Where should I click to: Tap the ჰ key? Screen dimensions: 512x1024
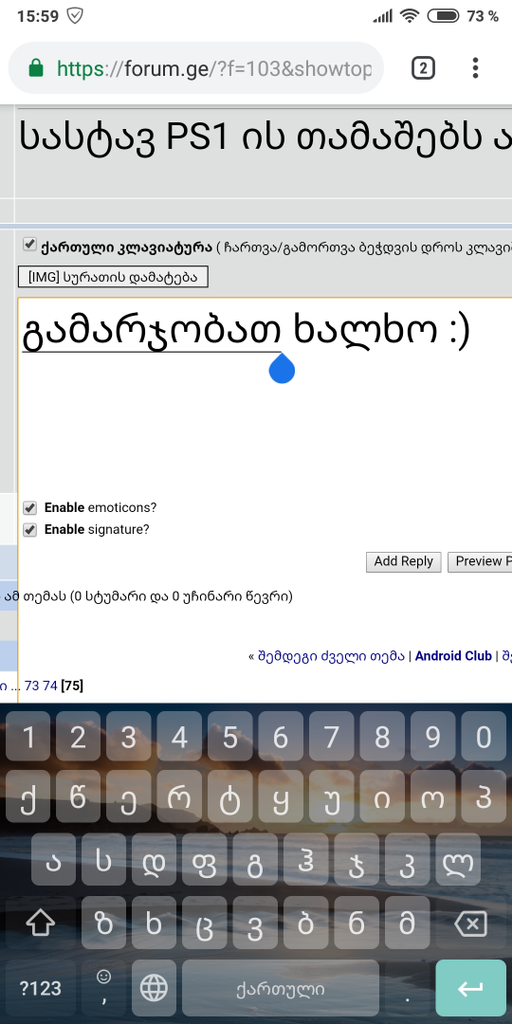[x=306, y=859]
